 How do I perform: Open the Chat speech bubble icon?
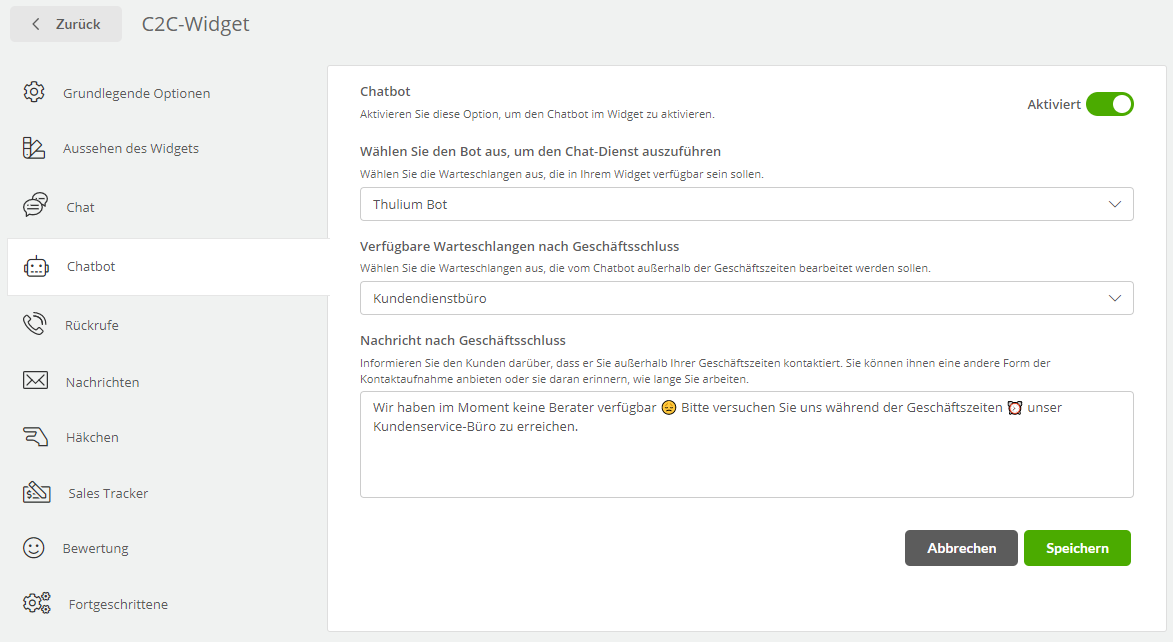point(35,204)
